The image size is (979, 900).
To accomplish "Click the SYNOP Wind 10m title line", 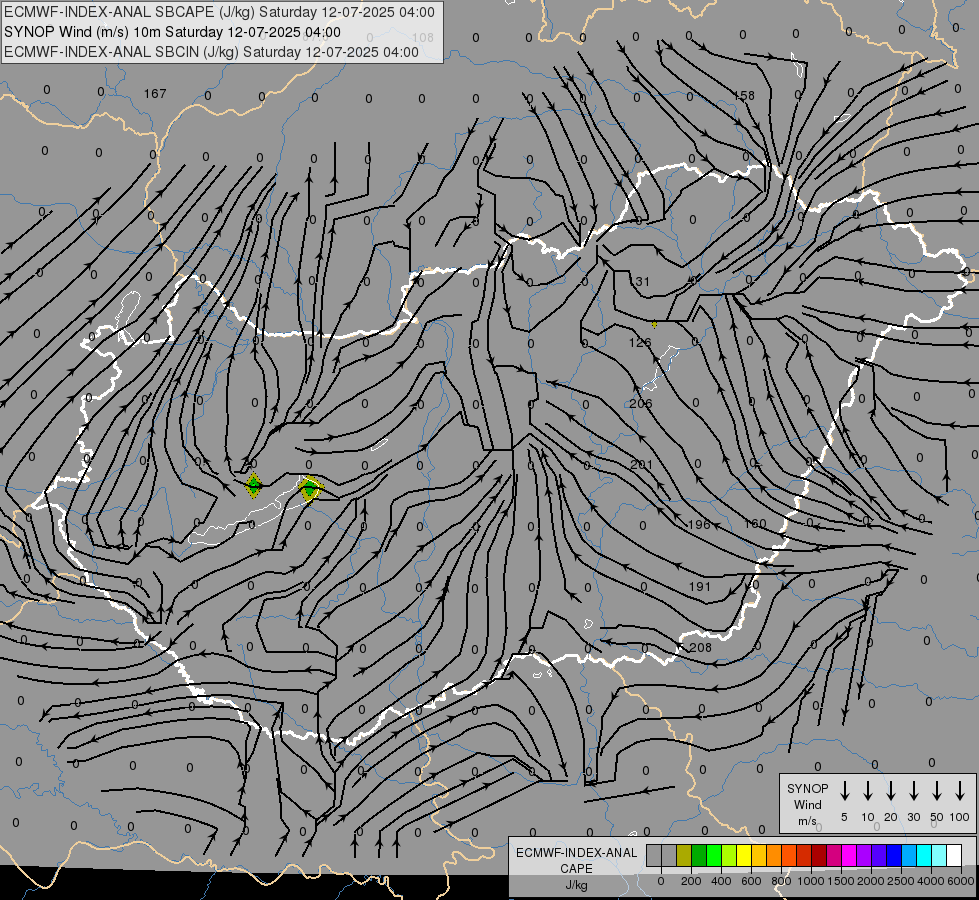I will tap(172, 32).
